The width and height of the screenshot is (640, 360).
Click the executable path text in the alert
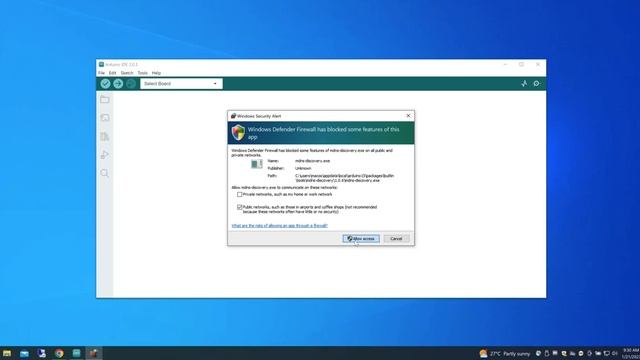point(344,178)
